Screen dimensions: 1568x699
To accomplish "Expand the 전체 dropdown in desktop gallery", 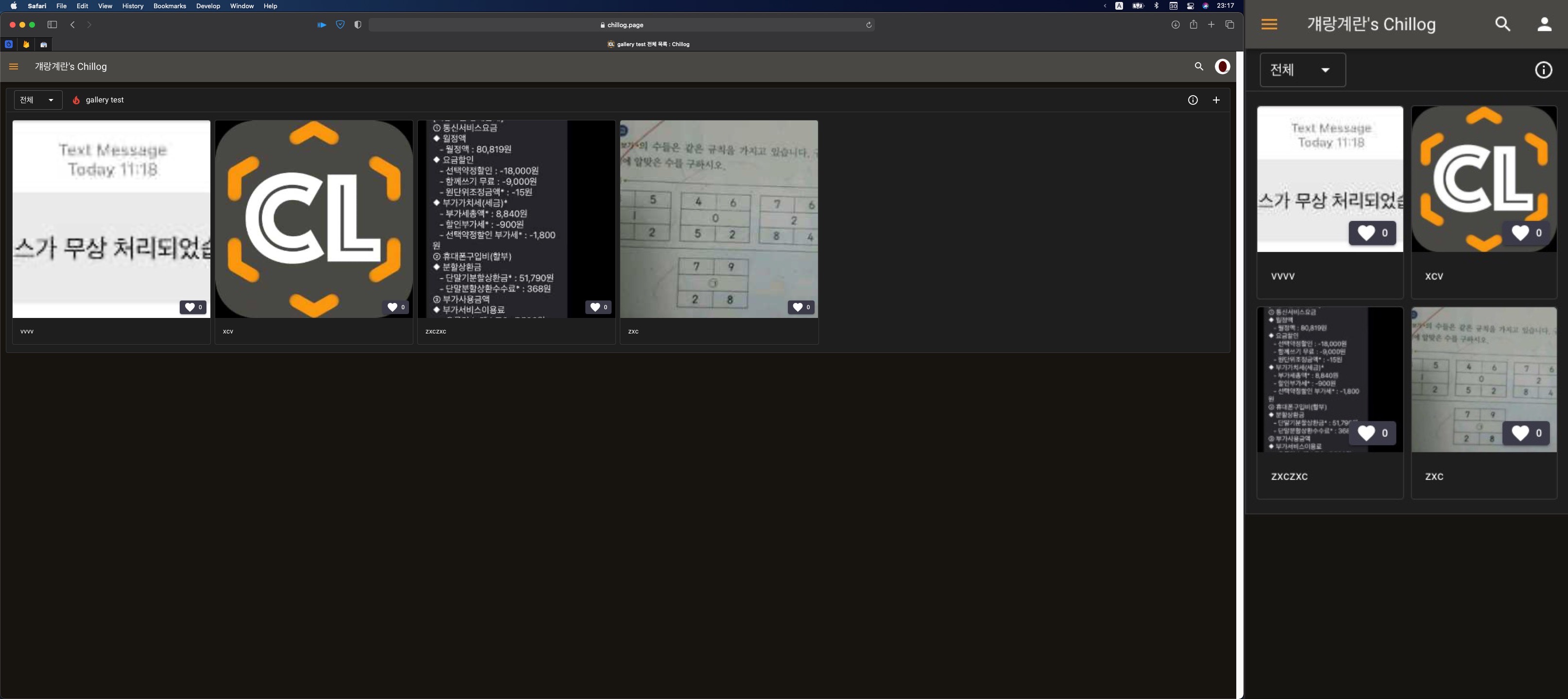I will tap(38, 100).
